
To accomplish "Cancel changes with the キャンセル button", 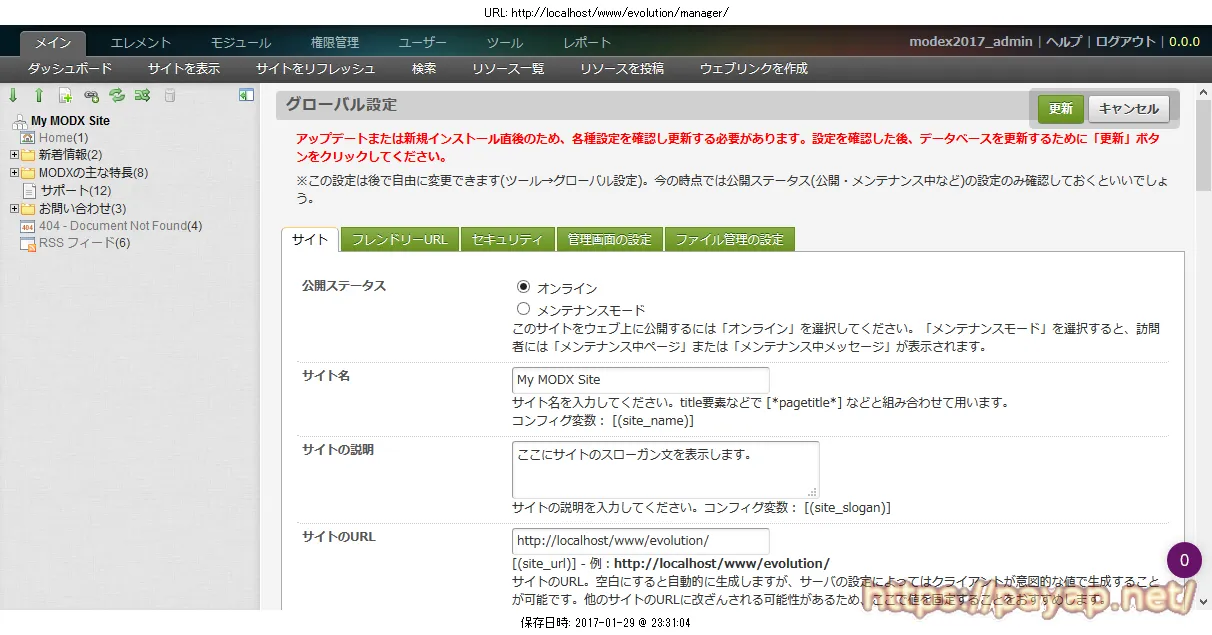I will [1129, 108].
